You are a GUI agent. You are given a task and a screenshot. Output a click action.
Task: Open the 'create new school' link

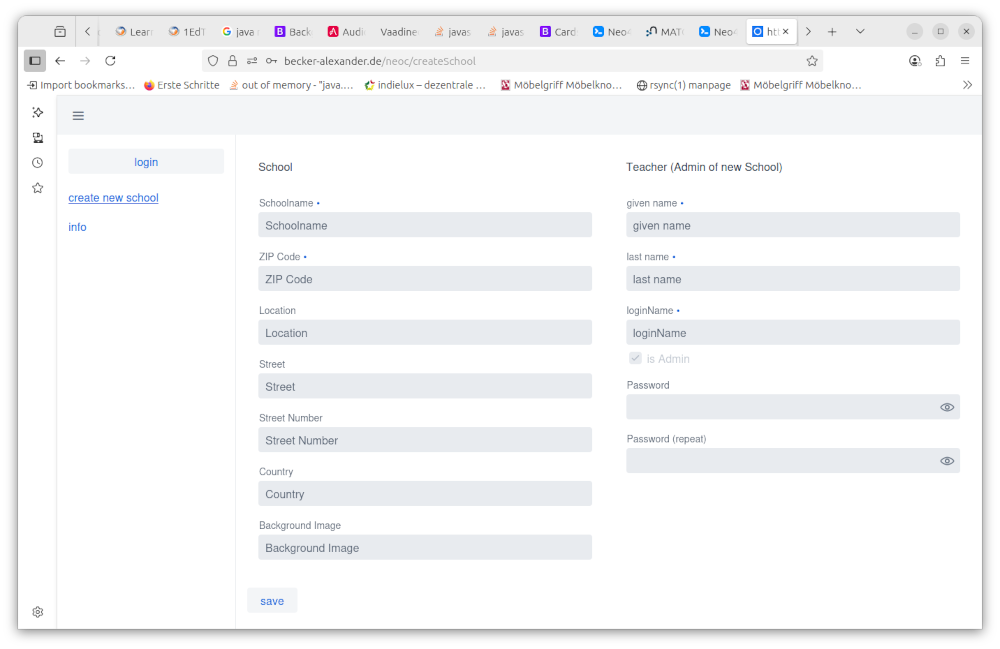[x=113, y=197]
